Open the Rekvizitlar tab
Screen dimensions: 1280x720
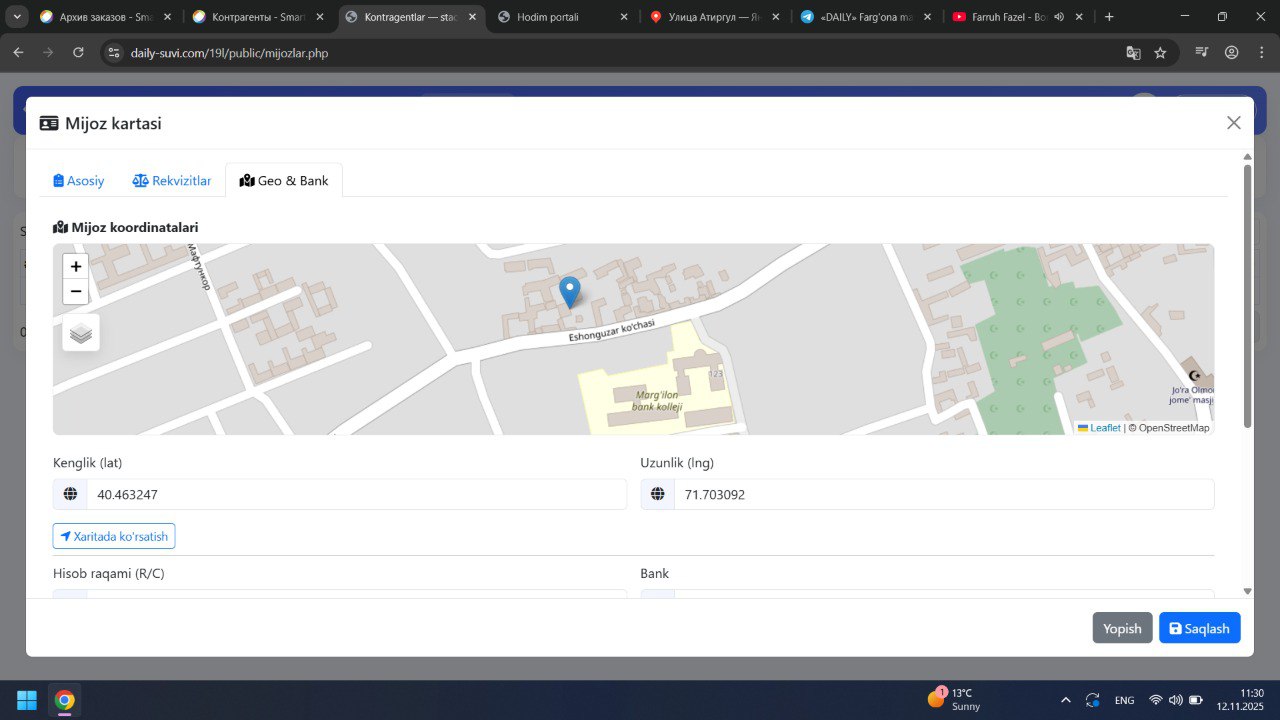172,181
